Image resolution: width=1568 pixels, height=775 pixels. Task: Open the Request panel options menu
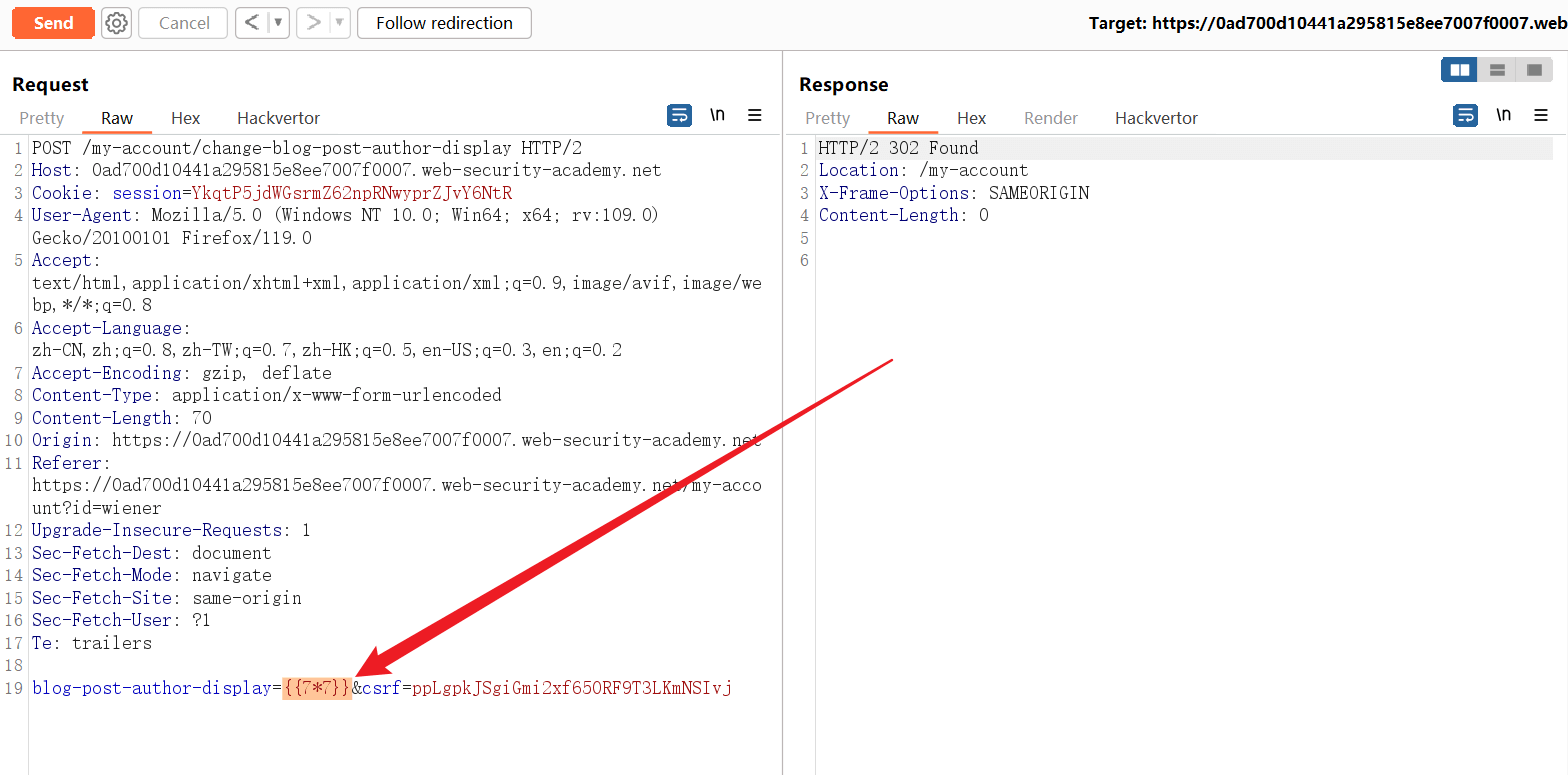pos(755,115)
